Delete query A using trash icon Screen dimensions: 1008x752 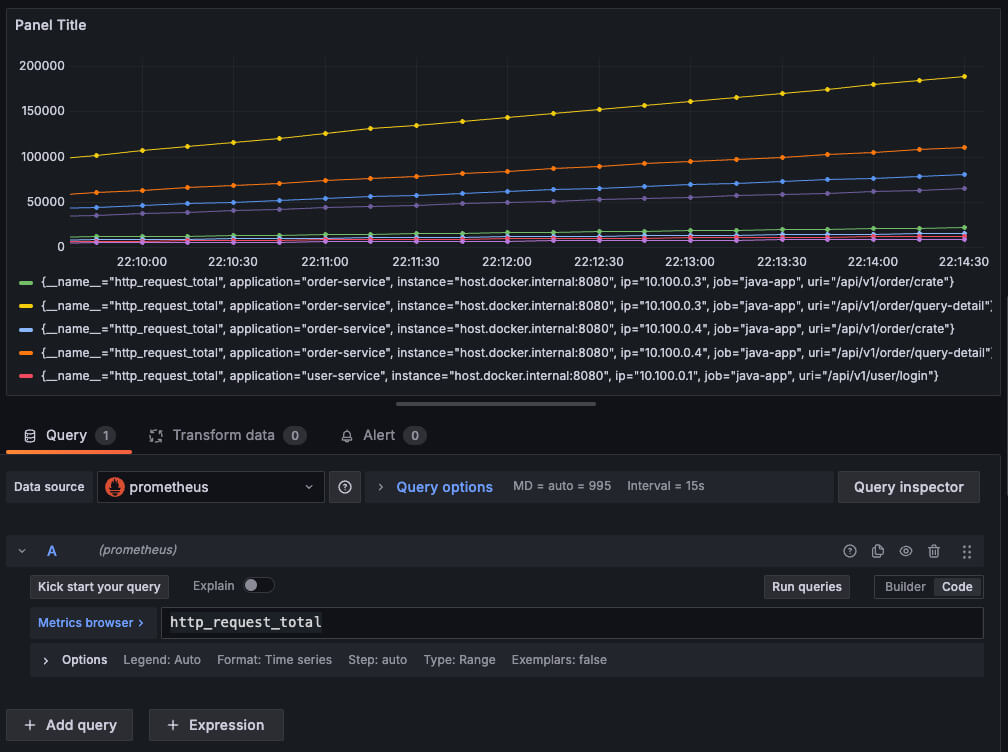coord(934,551)
